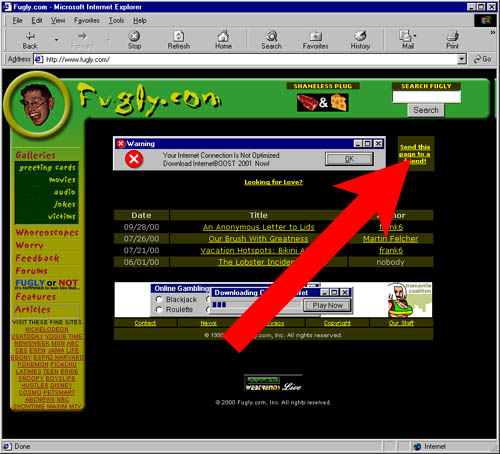Open the View menu

click(58, 21)
